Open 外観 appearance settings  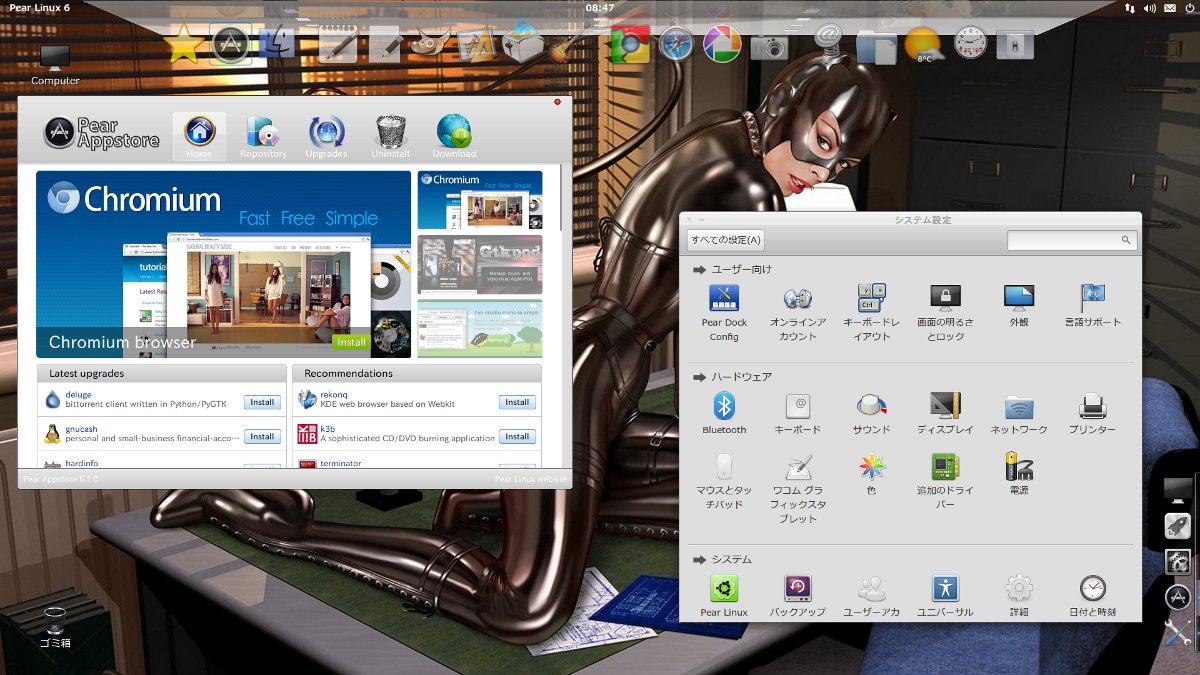pos(1019,306)
